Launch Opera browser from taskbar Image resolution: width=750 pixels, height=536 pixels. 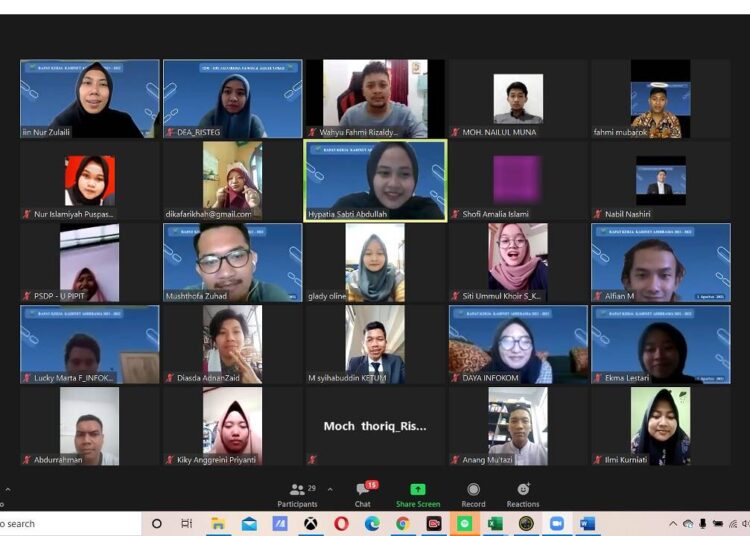click(x=341, y=524)
